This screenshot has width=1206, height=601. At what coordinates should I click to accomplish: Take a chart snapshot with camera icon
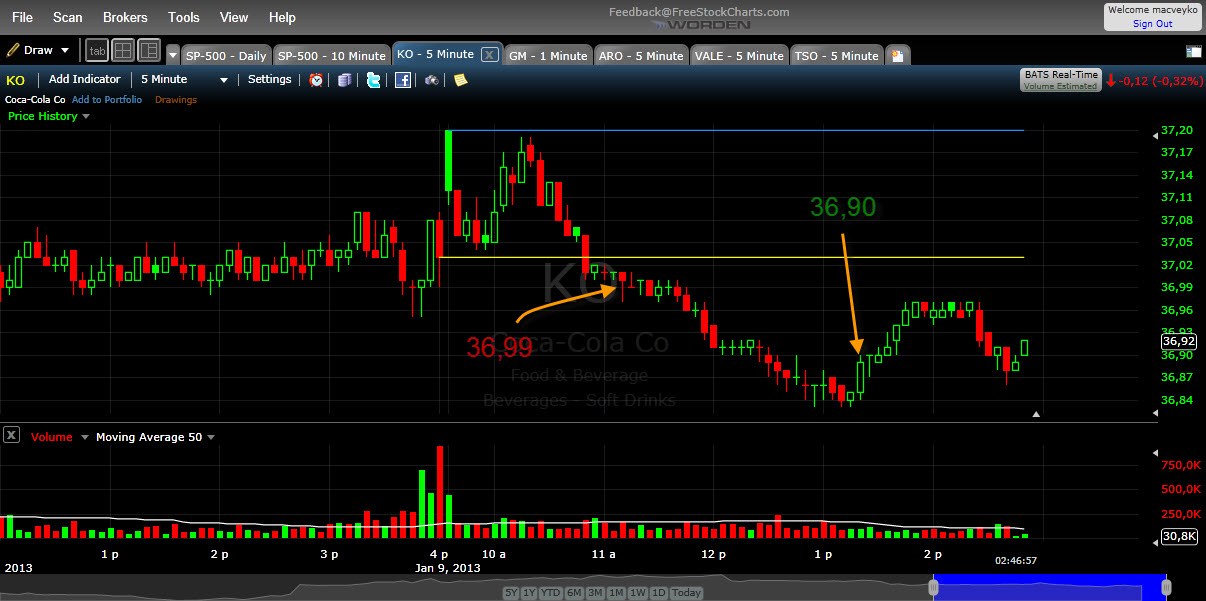(432, 80)
